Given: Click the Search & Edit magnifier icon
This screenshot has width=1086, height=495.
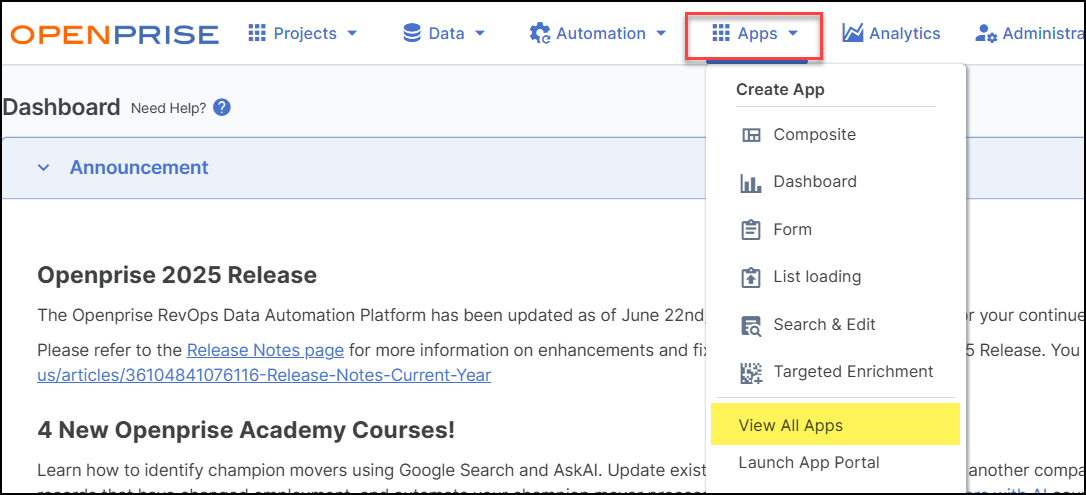Looking at the screenshot, I should point(751,325).
